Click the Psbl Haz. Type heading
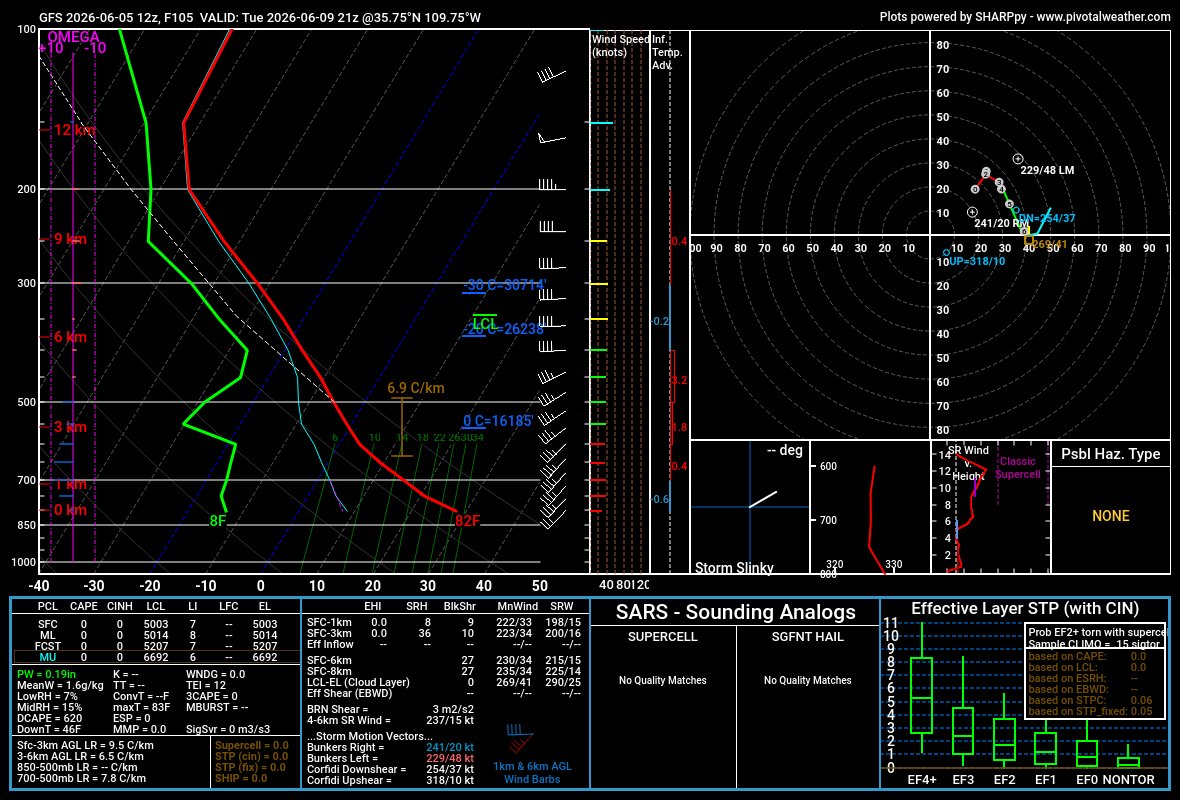Viewport: 1180px width, 800px height. click(1110, 454)
